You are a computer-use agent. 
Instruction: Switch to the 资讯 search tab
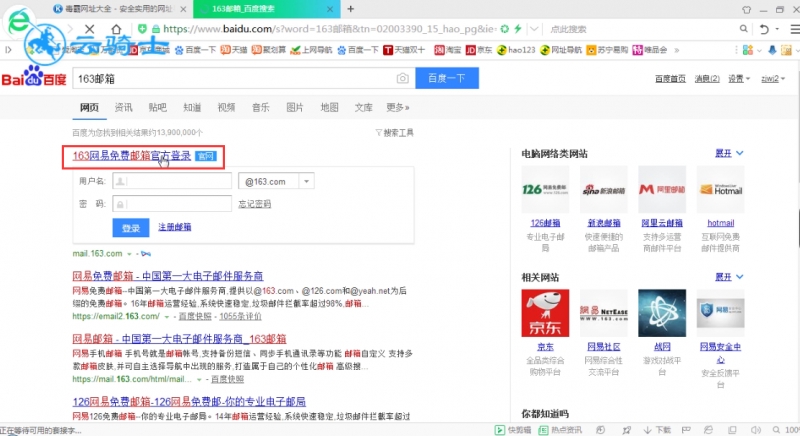click(123, 107)
